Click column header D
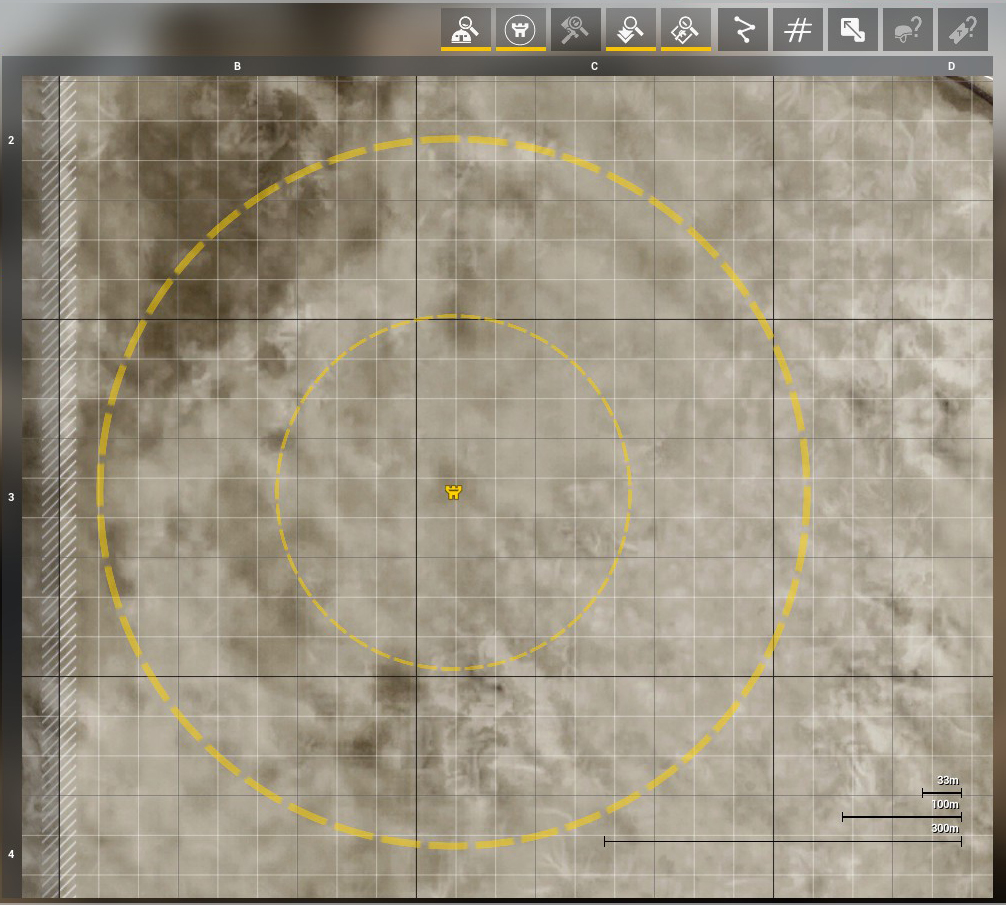Image resolution: width=1006 pixels, height=905 pixels. pos(951,66)
